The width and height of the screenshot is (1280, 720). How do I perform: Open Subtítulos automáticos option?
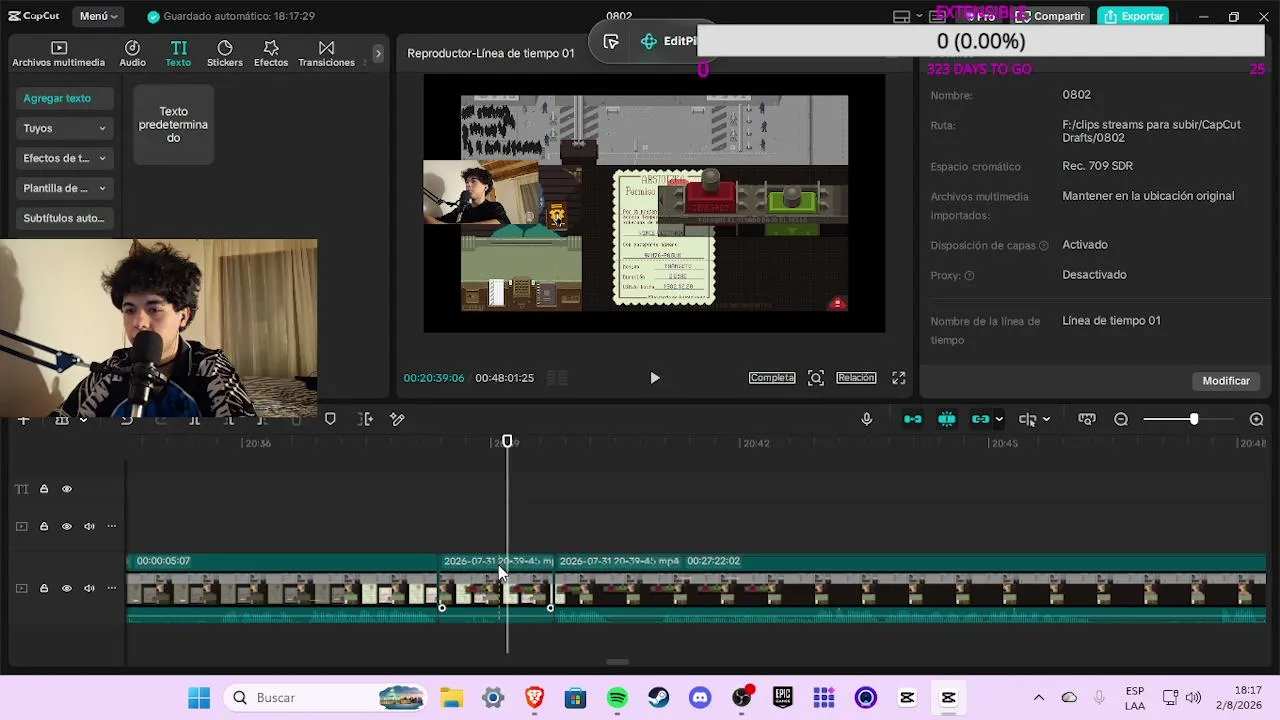click(x=64, y=218)
